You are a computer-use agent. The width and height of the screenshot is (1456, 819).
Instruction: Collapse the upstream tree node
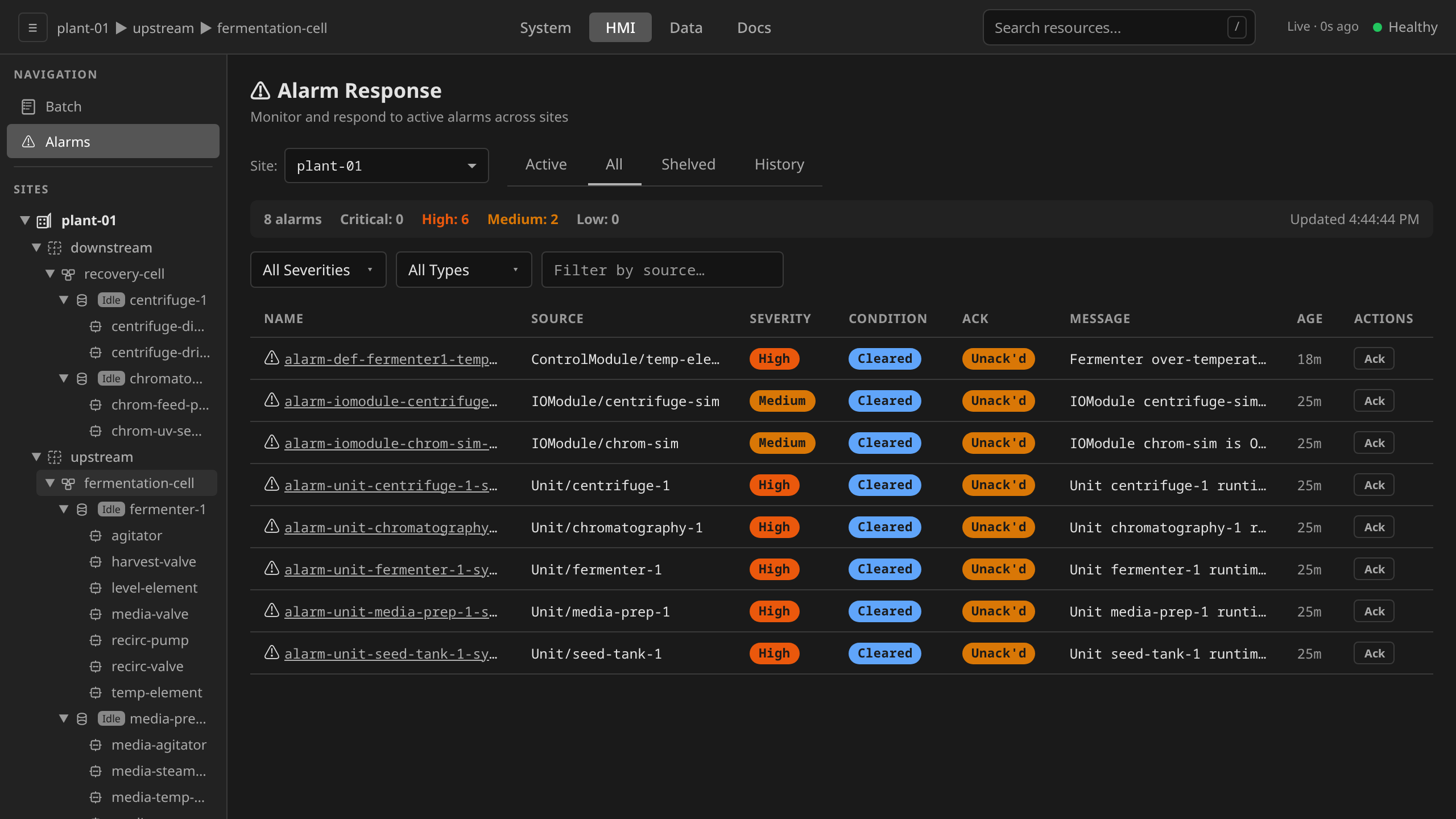36,457
